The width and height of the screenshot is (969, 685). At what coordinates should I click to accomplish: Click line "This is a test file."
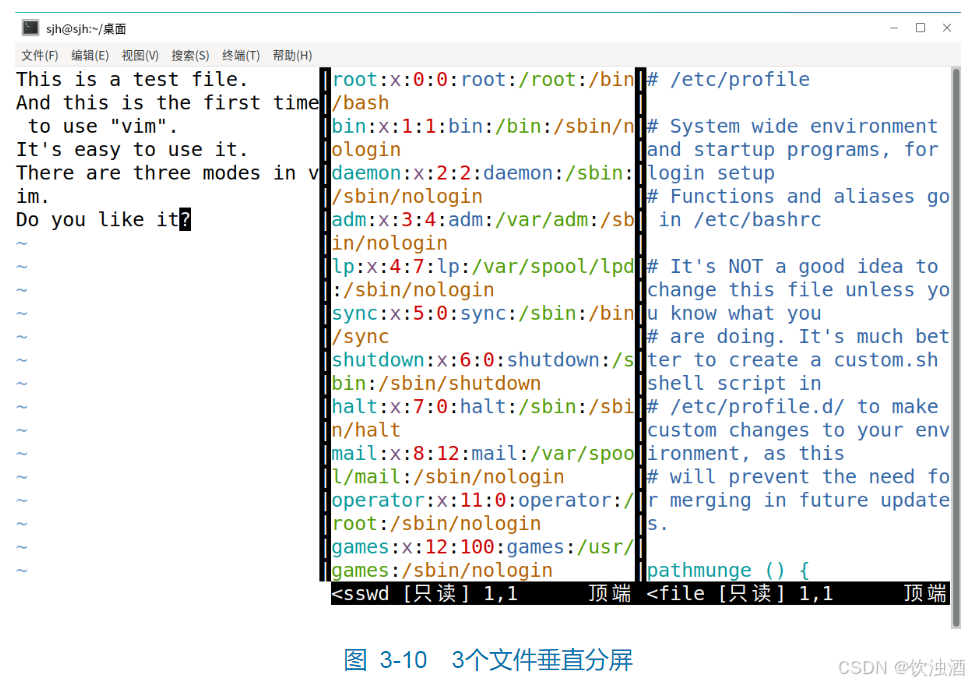point(132,79)
